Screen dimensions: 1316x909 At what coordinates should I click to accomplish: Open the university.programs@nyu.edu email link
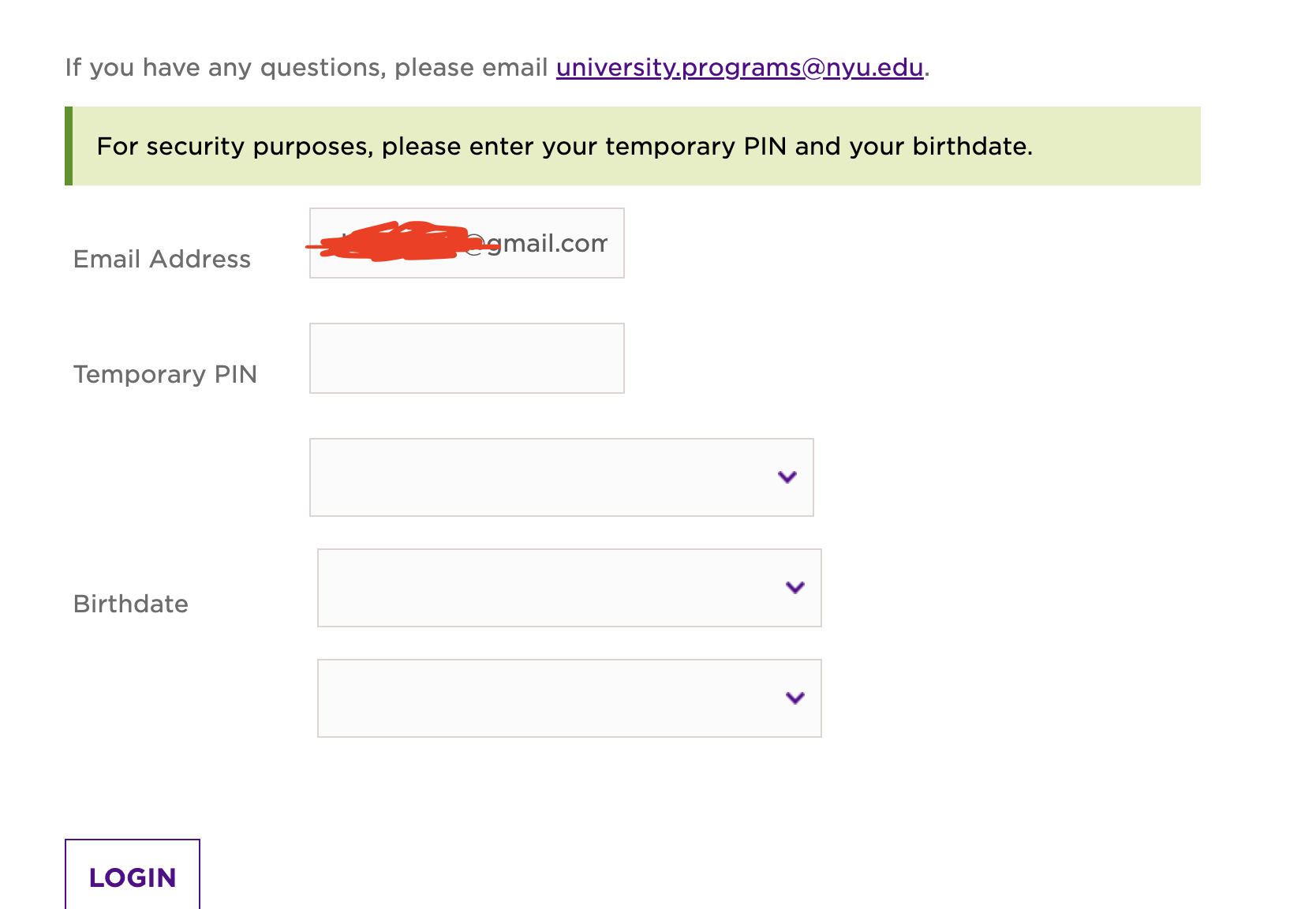click(739, 68)
